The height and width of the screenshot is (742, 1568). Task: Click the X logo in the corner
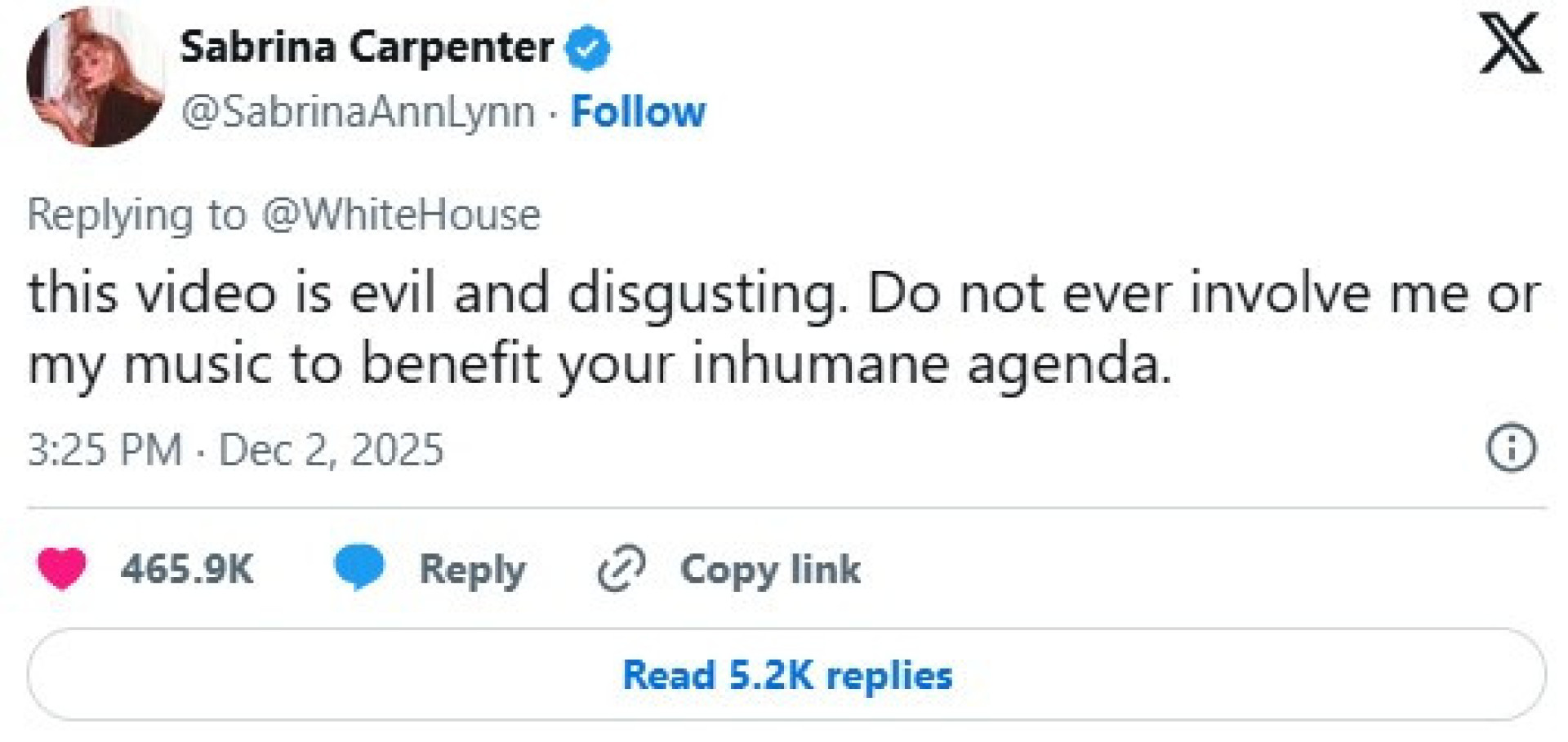1510,47
